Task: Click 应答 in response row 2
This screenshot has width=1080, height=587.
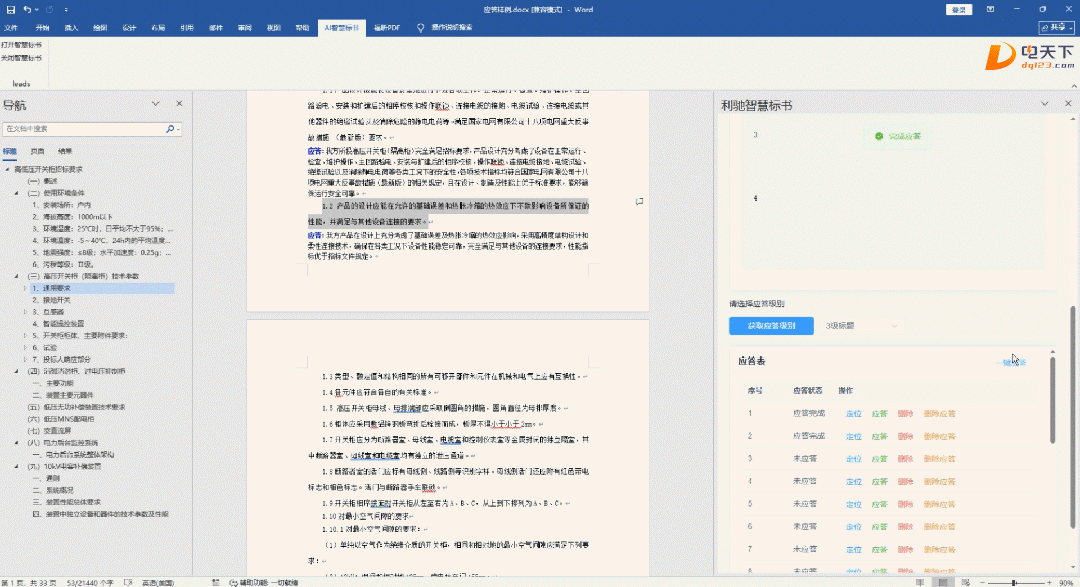Action: pyautogui.click(x=880, y=436)
